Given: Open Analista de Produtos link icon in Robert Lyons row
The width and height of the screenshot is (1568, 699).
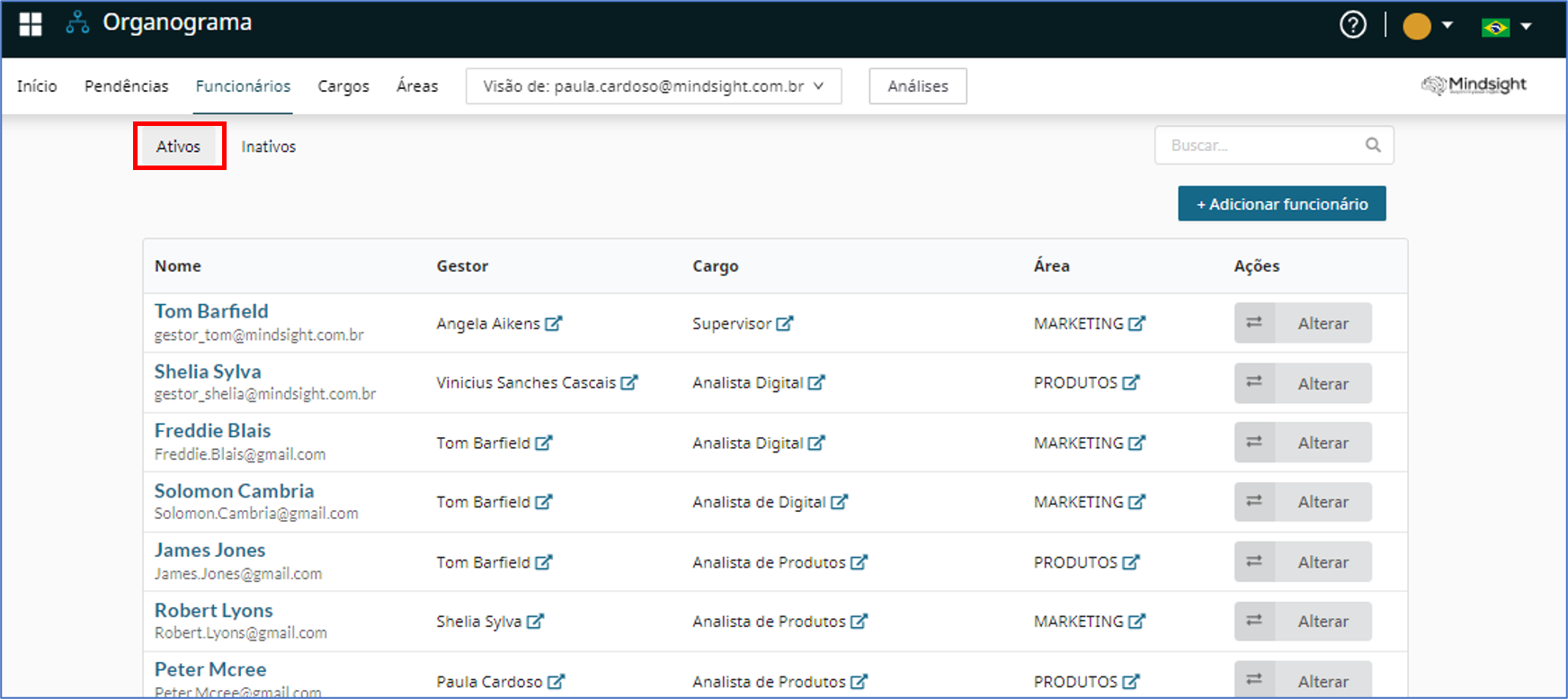Looking at the screenshot, I should [860, 622].
